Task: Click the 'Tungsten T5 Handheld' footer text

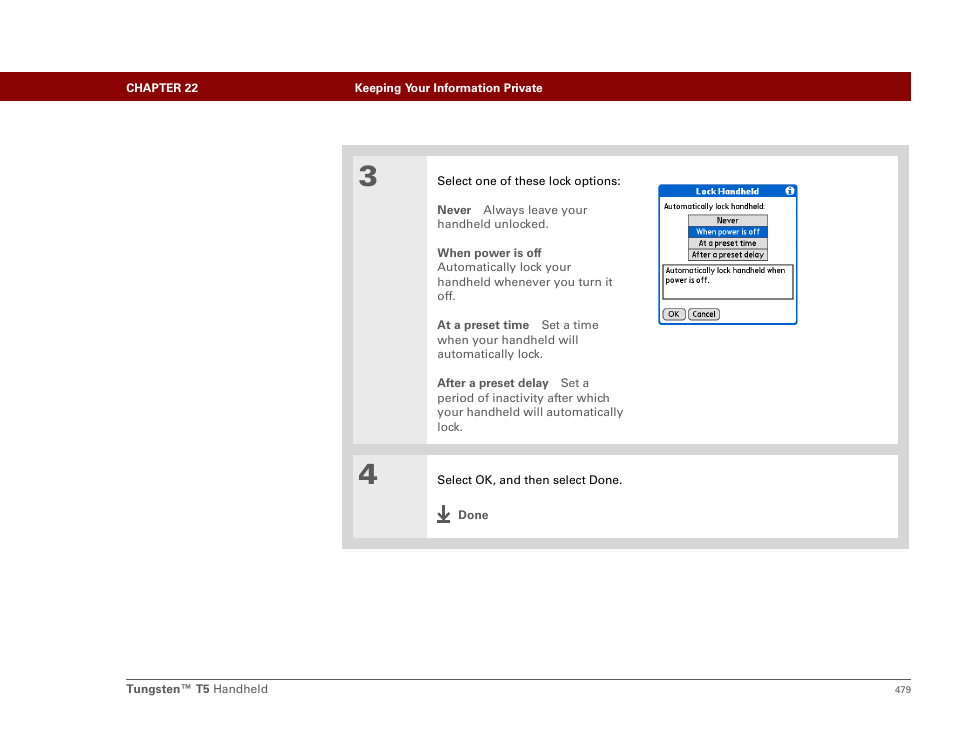Action: [197, 689]
